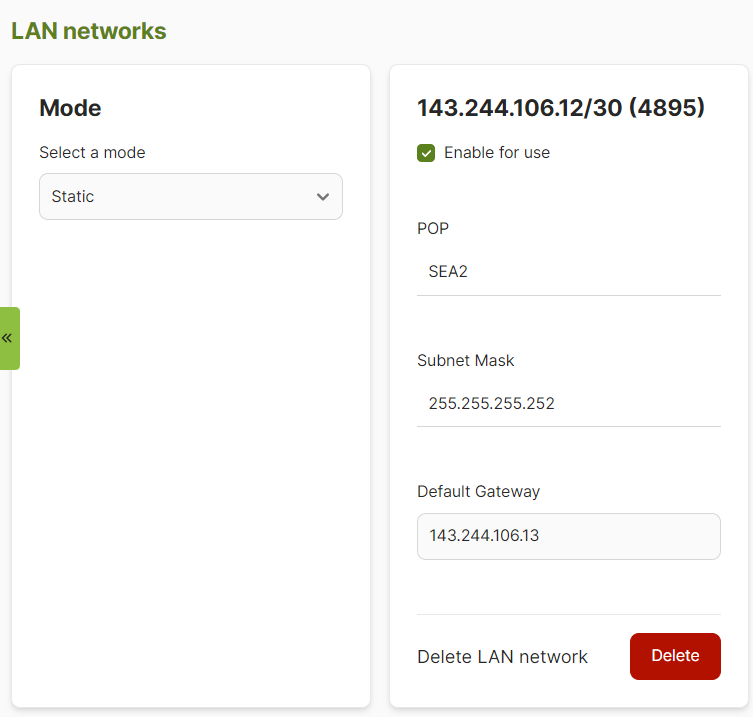Screen dimensions: 753x717
Task: Click the gateway value 143.244.106.13
Action: point(484,536)
